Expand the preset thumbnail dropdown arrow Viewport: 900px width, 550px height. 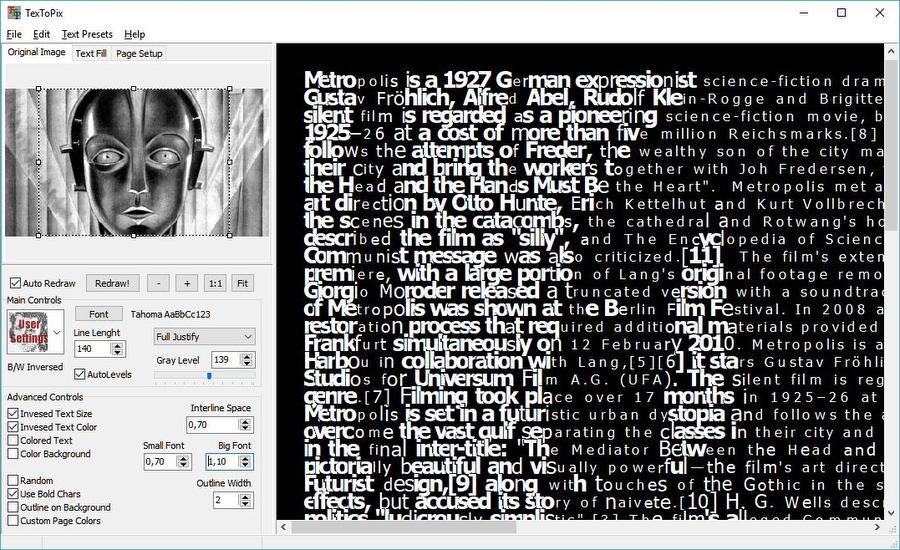coord(57,332)
